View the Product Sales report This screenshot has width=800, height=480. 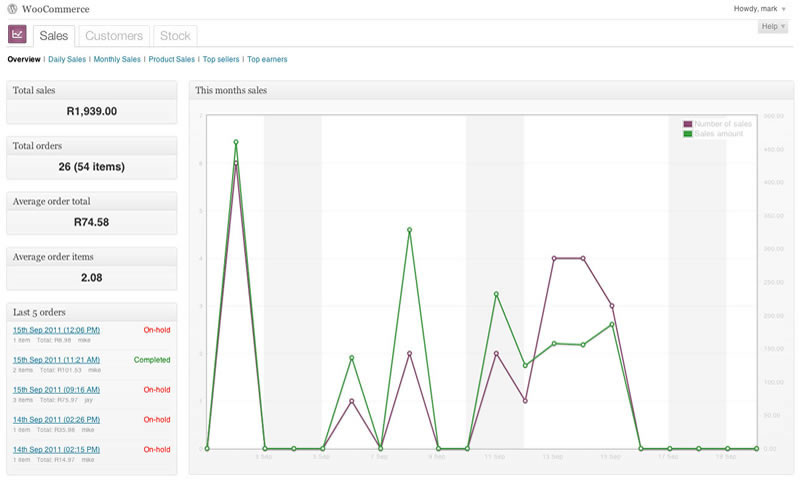(x=171, y=60)
